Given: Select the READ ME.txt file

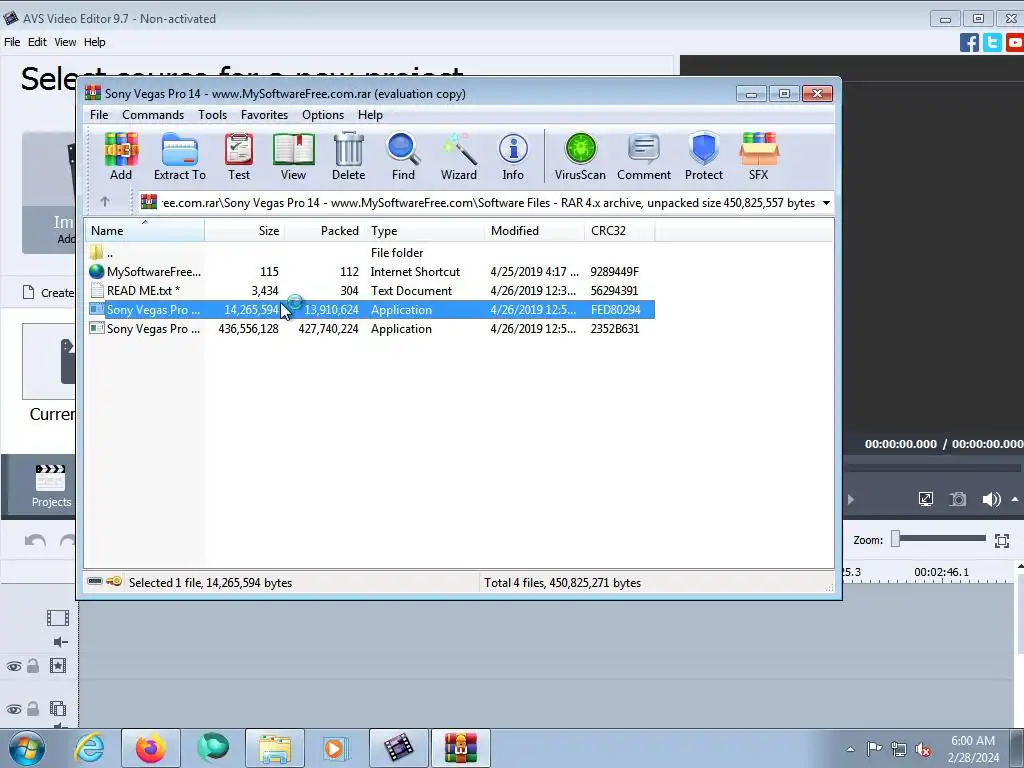Looking at the screenshot, I should coord(370,291).
